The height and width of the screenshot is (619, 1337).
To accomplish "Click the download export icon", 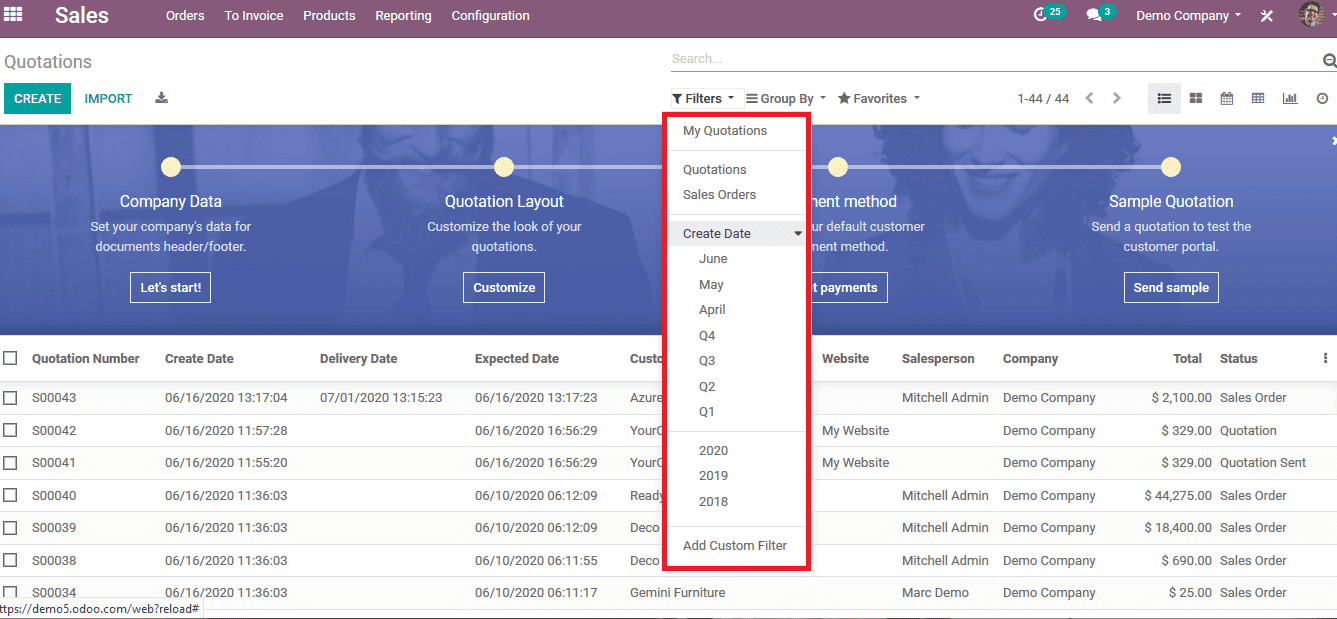I will click(x=162, y=98).
